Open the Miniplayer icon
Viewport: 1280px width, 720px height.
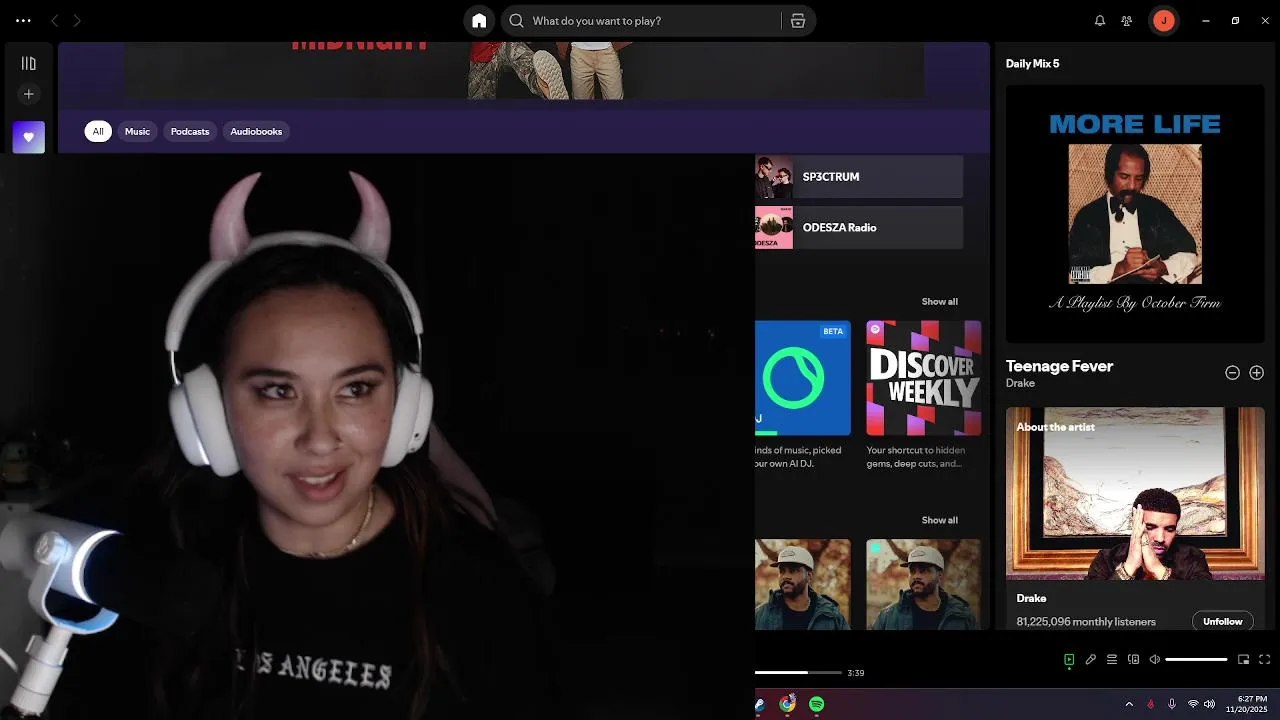pos(1244,660)
